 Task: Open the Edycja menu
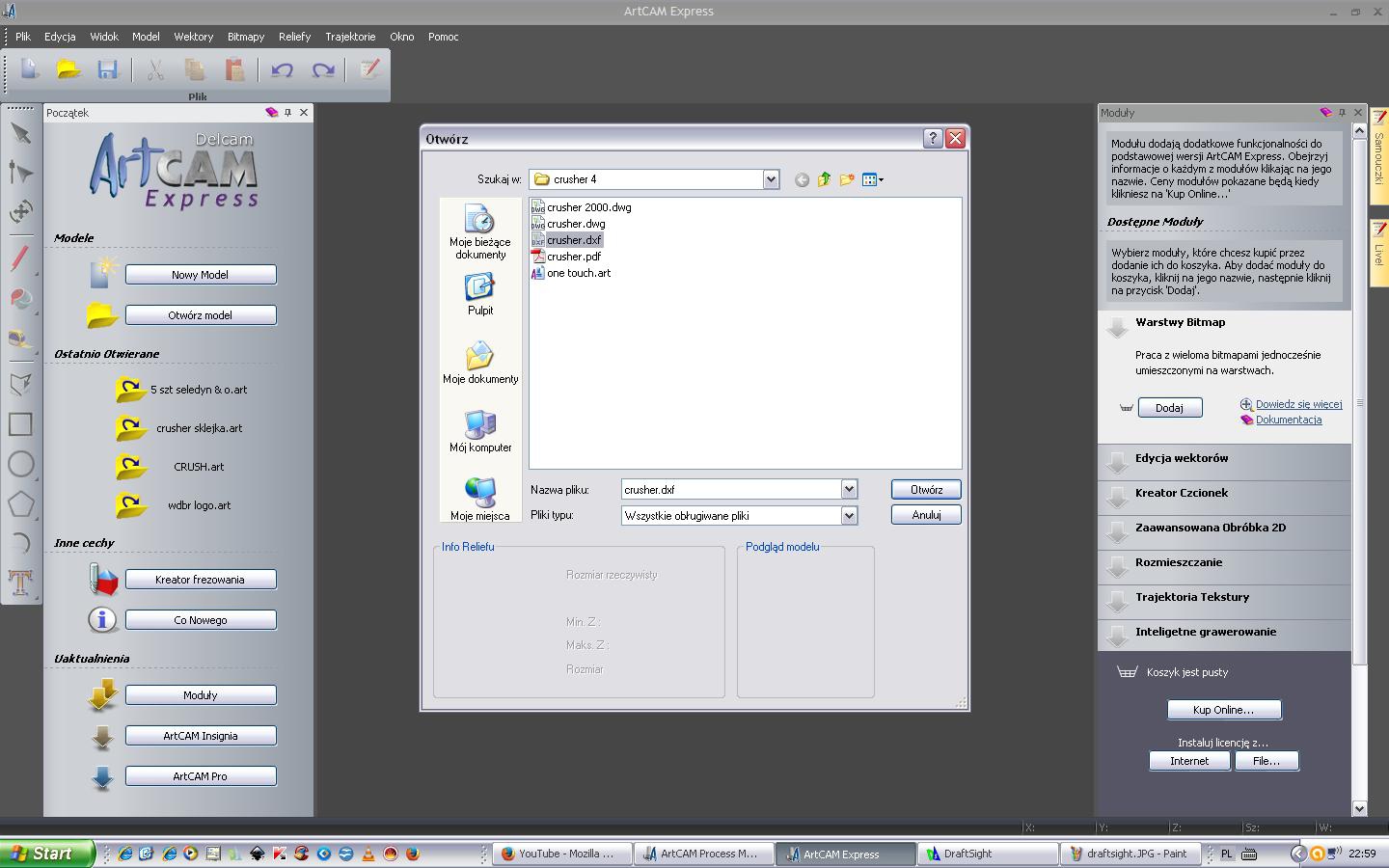(60, 37)
